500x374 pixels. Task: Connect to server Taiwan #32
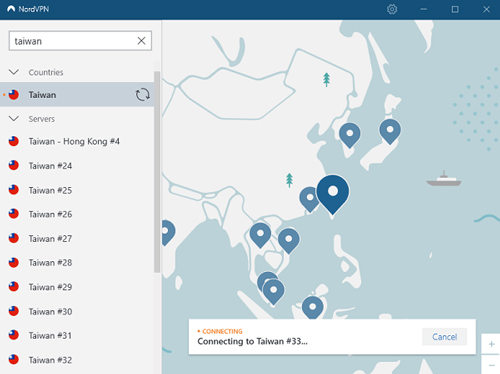[x=77, y=360]
